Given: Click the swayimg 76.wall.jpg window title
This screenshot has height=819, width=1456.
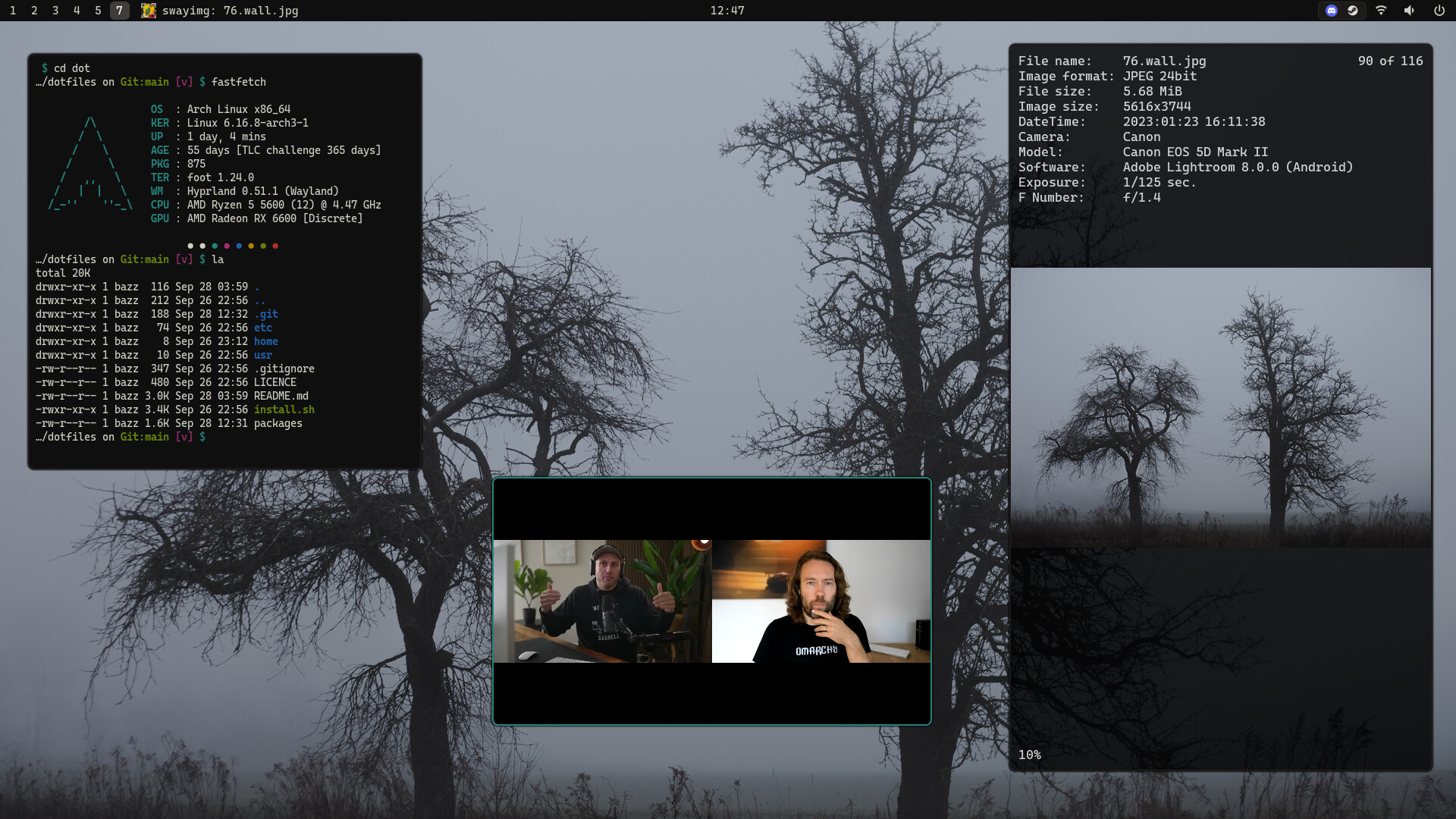Looking at the screenshot, I should point(230,11).
